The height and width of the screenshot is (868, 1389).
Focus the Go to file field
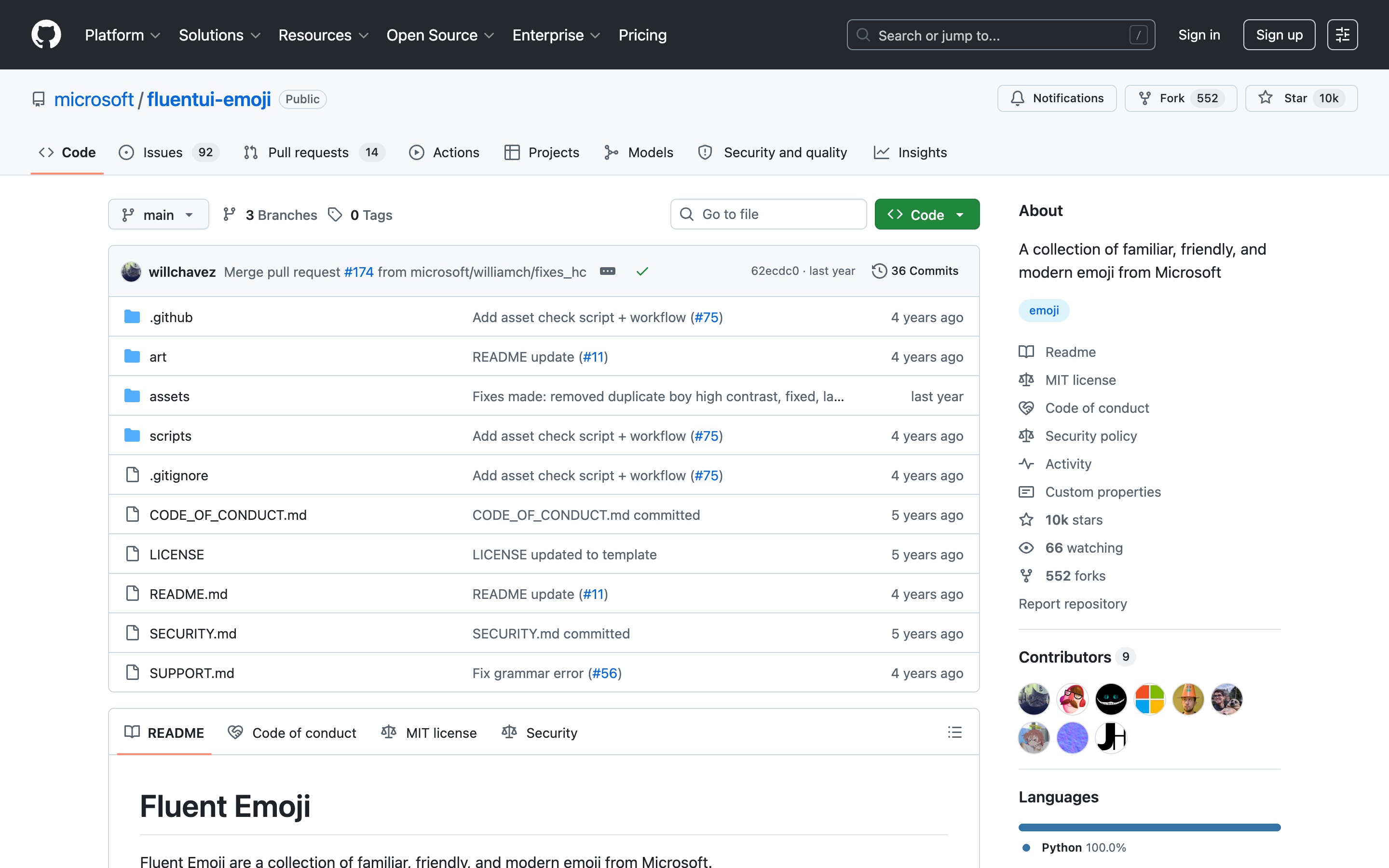[x=768, y=214]
